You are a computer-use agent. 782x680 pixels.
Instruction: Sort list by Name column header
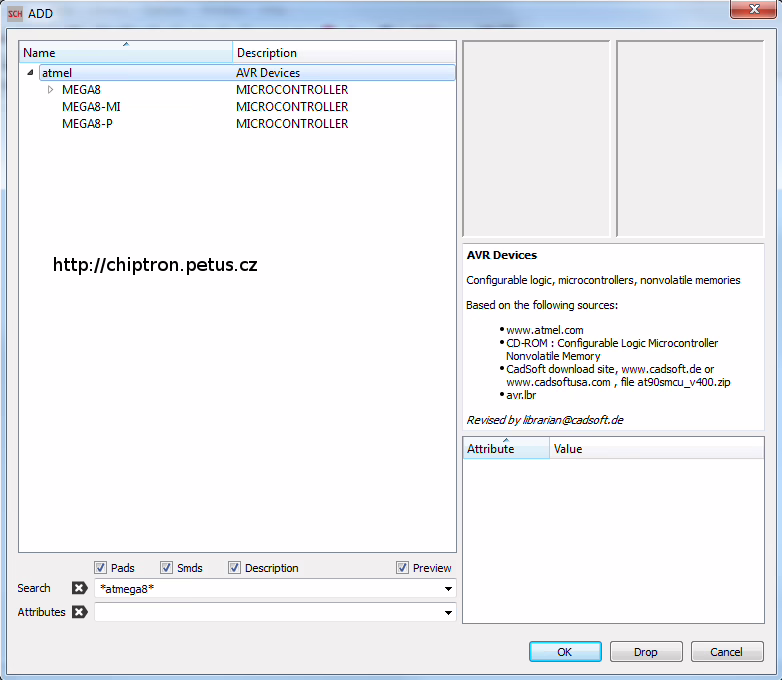(x=125, y=53)
